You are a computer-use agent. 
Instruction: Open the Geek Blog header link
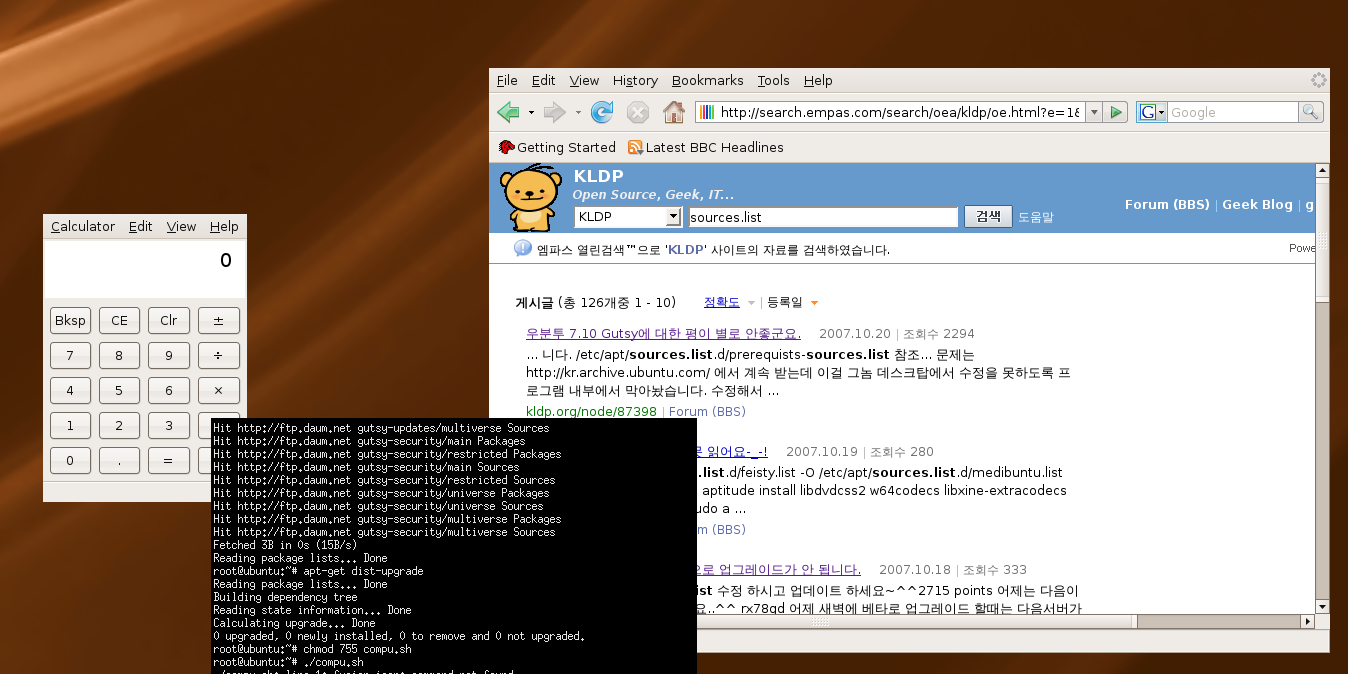coord(1258,204)
